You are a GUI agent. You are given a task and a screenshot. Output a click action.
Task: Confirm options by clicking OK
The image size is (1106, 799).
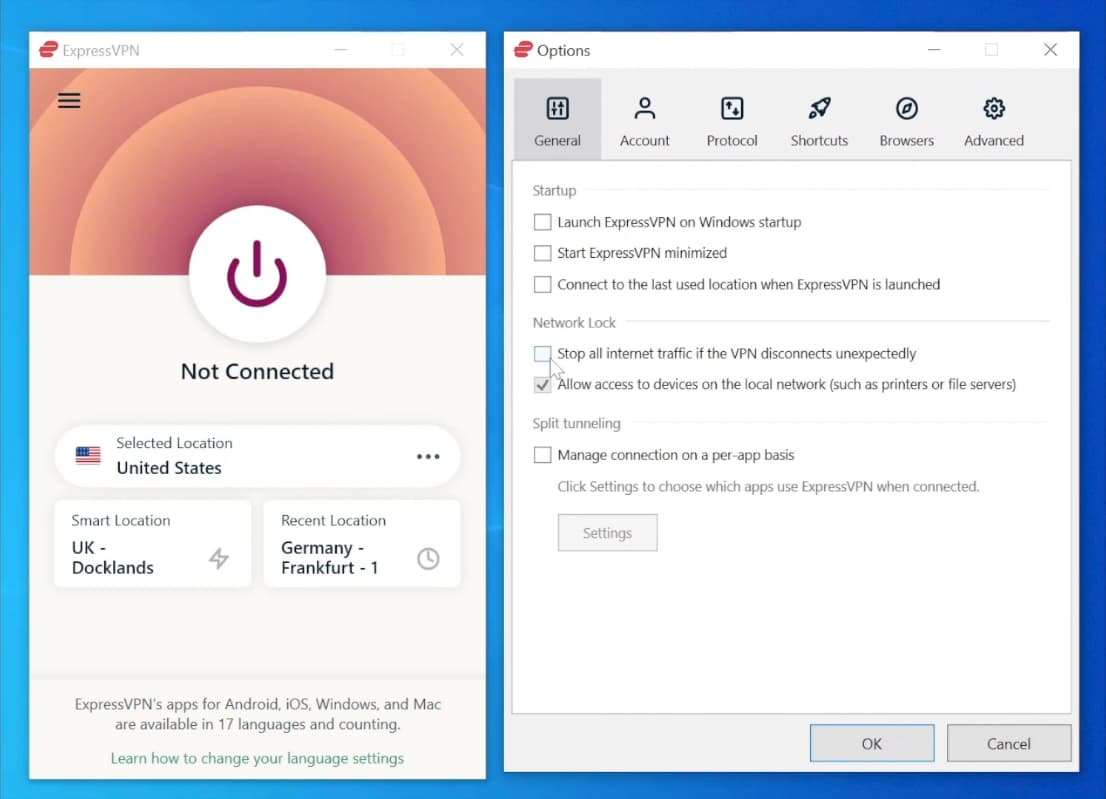[871, 743]
